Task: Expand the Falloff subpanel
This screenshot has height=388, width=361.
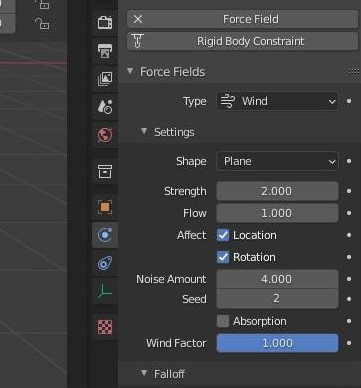Action: 144,373
